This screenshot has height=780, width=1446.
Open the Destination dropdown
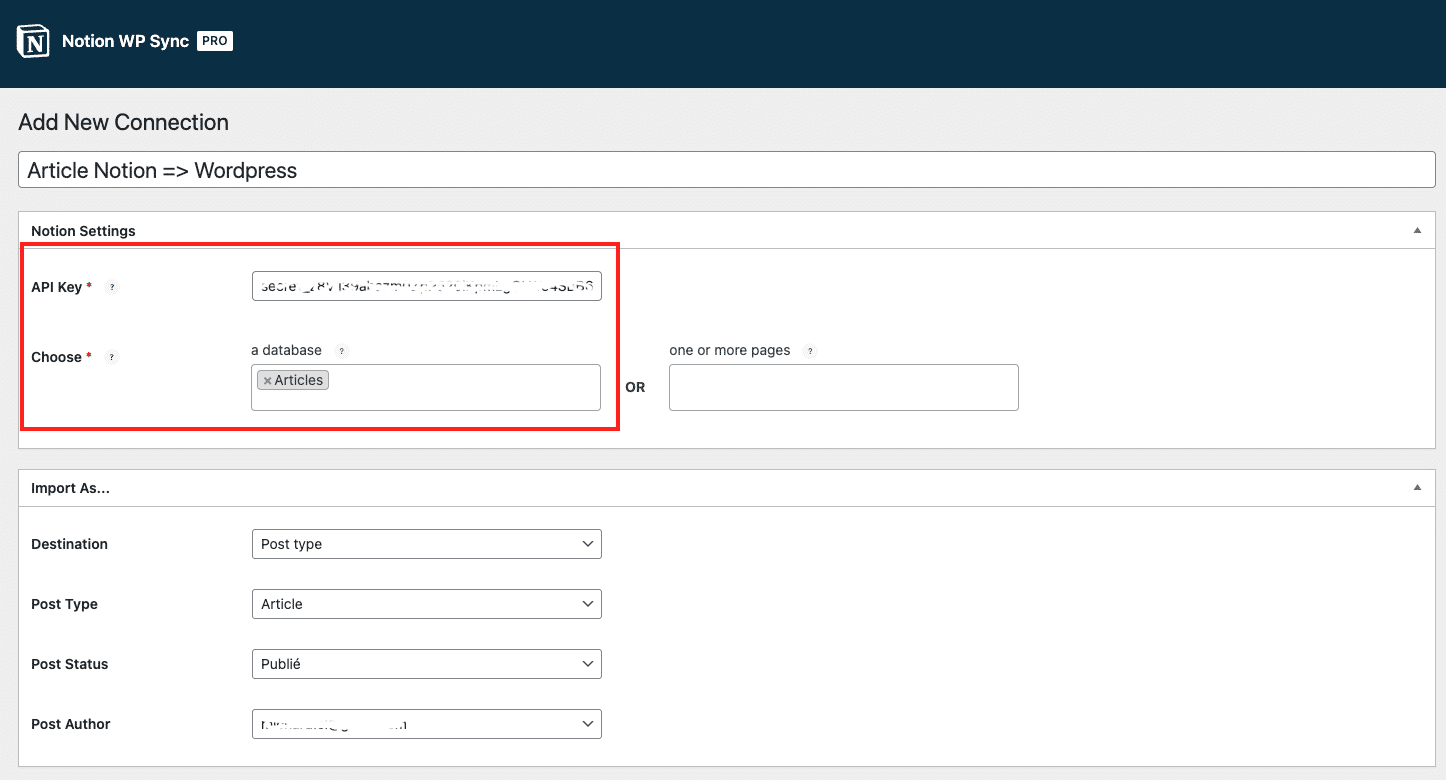[426, 543]
